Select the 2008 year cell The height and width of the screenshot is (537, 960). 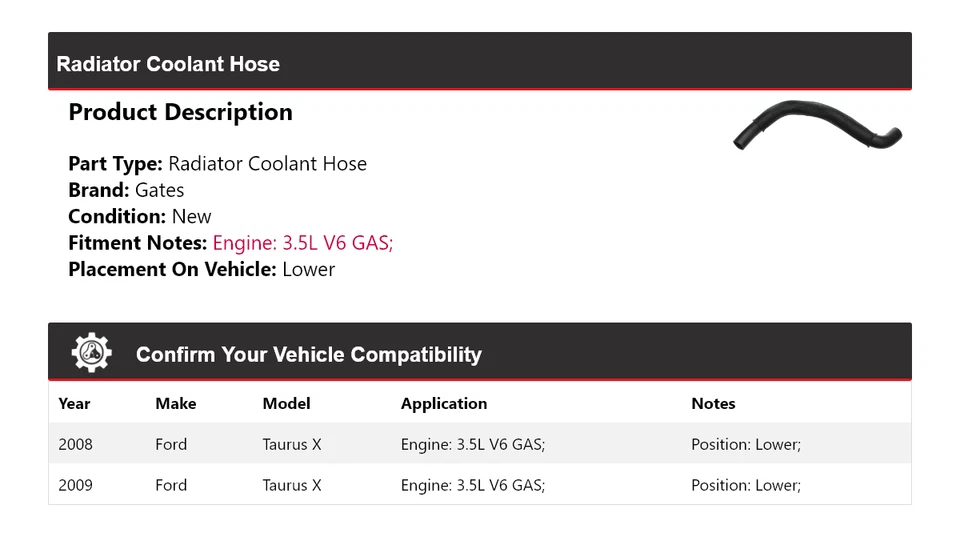(x=75, y=444)
